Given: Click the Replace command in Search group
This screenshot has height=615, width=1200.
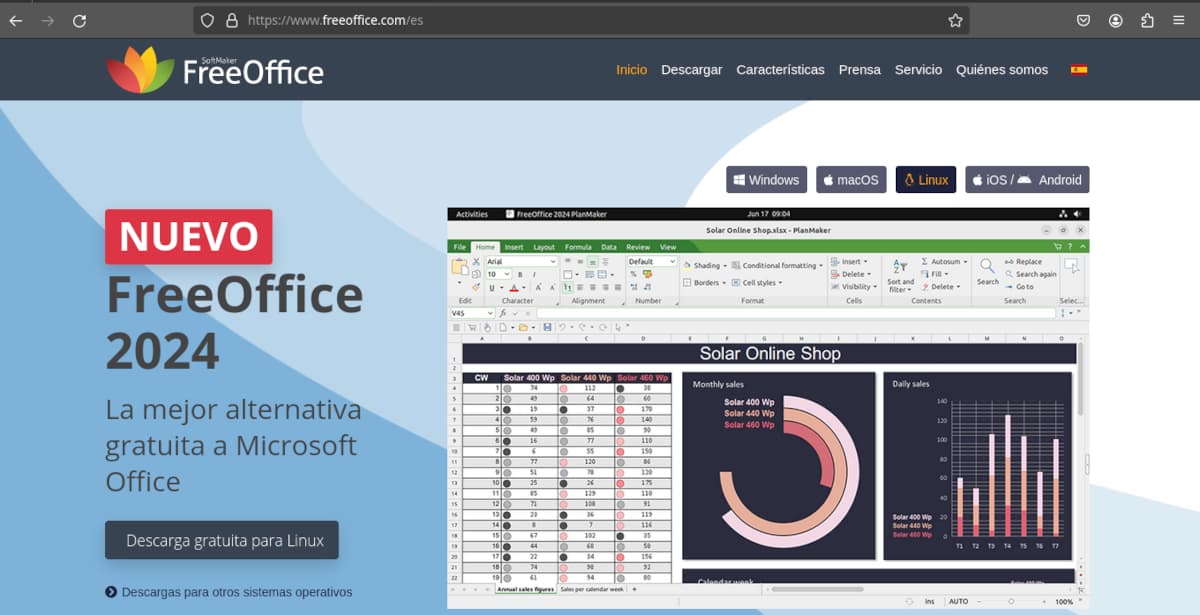Looking at the screenshot, I should pyautogui.click(x=1023, y=261).
